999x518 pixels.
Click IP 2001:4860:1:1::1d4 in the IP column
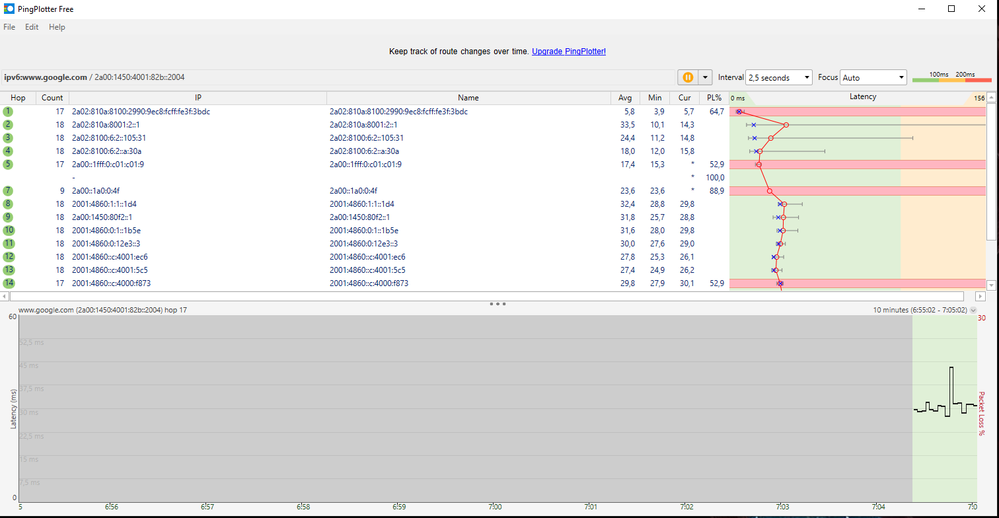coord(104,204)
